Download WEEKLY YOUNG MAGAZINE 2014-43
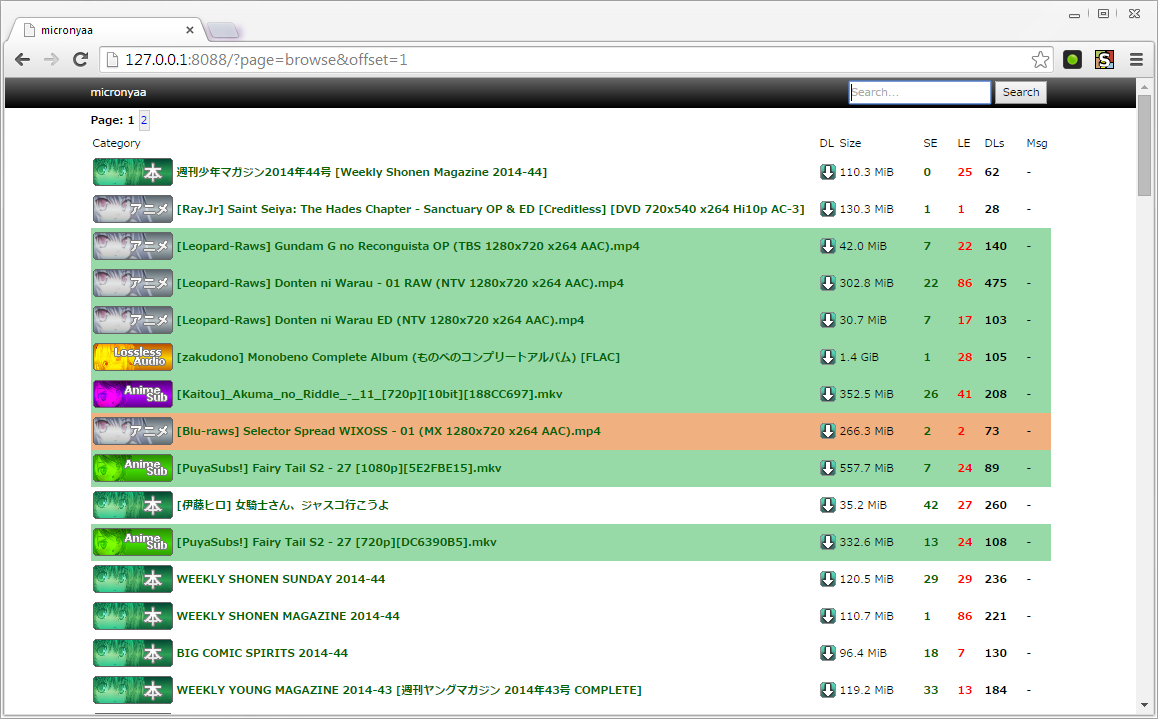Viewport: 1158px width, 719px height. pyautogui.click(x=827, y=689)
